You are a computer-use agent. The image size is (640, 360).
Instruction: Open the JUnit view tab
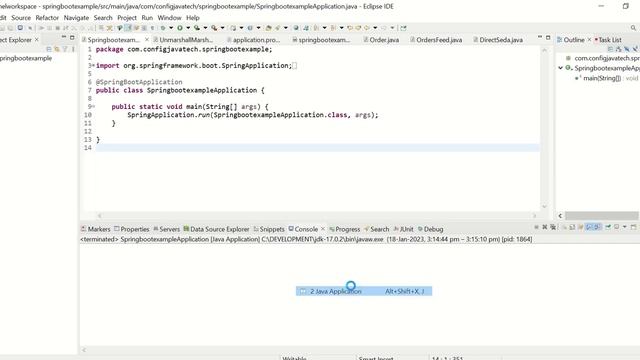(x=403, y=229)
